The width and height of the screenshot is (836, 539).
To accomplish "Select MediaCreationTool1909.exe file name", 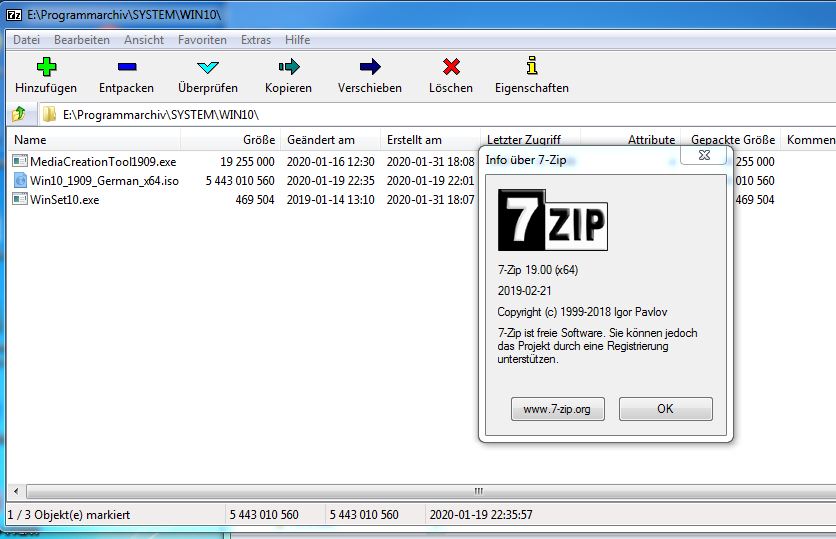I will (x=103, y=162).
